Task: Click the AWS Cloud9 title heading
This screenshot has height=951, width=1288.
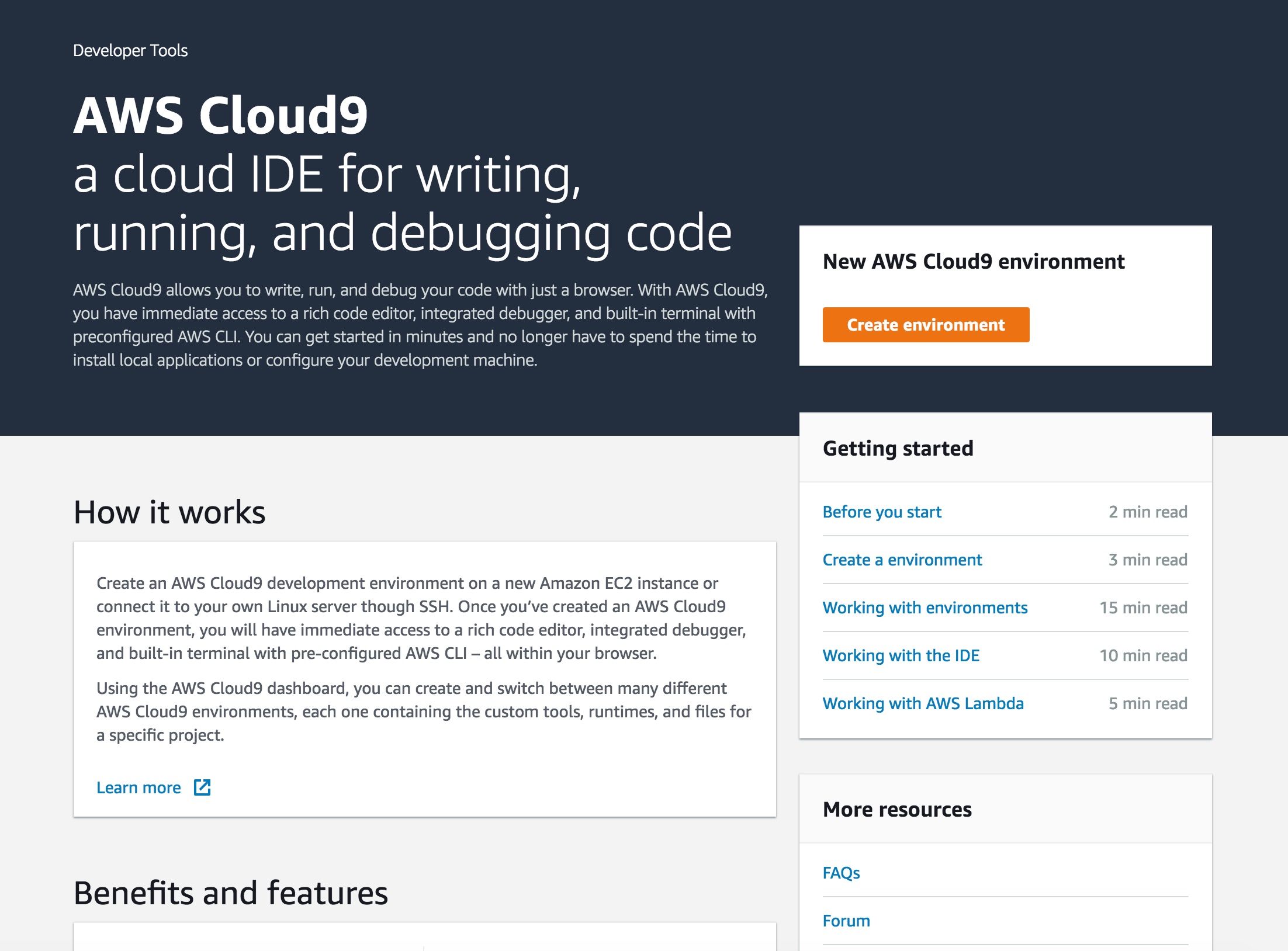Action: click(x=221, y=115)
